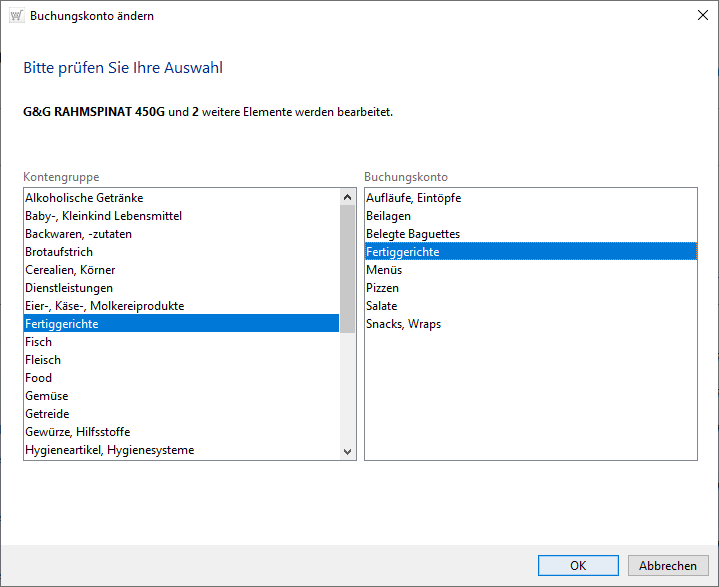Pick Brotaufstrich from the Kontengruppe list
The image size is (719, 587).
click(x=61, y=252)
